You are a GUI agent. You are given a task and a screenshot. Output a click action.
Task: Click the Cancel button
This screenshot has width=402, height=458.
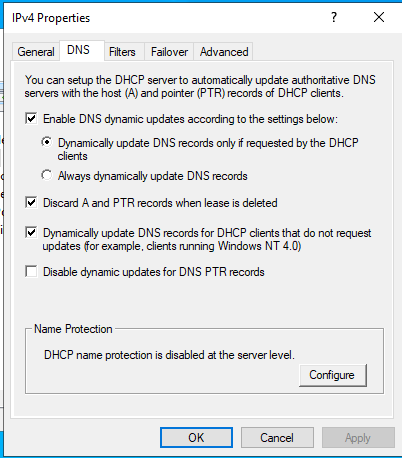pyautogui.click(x=277, y=437)
